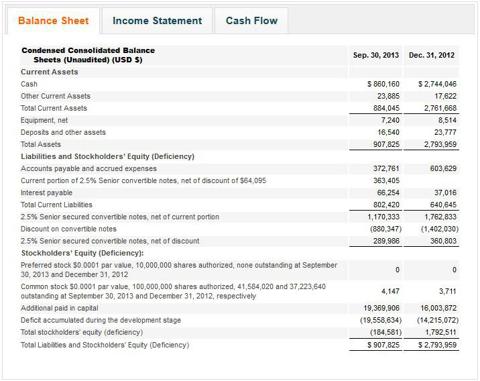This screenshot has width=480, height=381.
Task: Click 'Liabilities and Stockholders' Equity (Deficiency)' heading
Action: click(x=107, y=156)
